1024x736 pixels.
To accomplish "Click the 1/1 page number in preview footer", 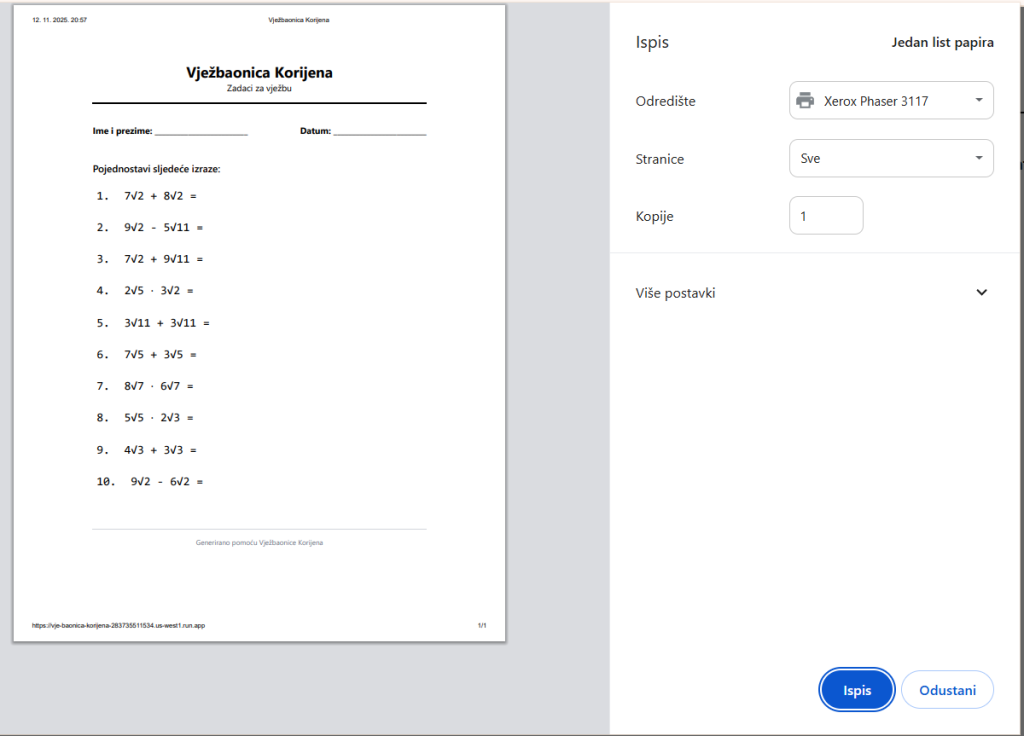I will click(x=482, y=625).
